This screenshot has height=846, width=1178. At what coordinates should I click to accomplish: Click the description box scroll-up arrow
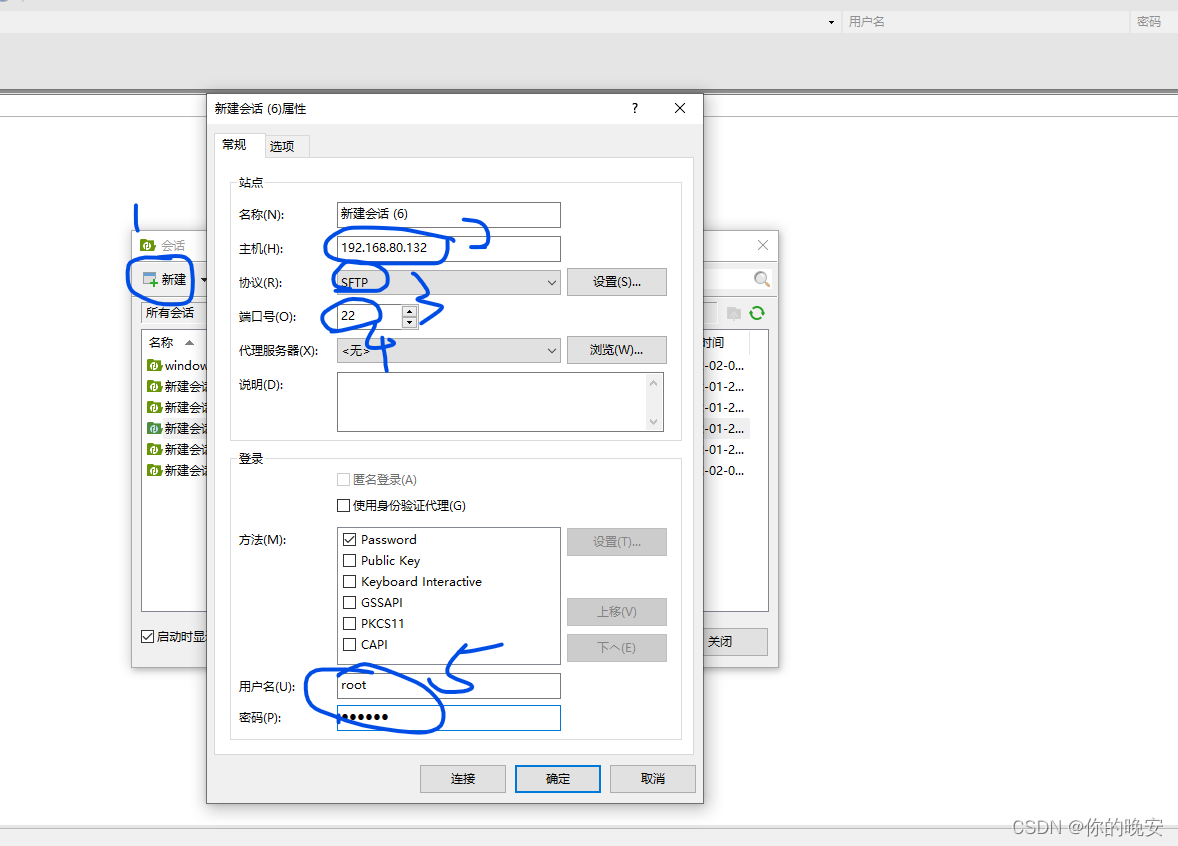click(x=654, y=383)
